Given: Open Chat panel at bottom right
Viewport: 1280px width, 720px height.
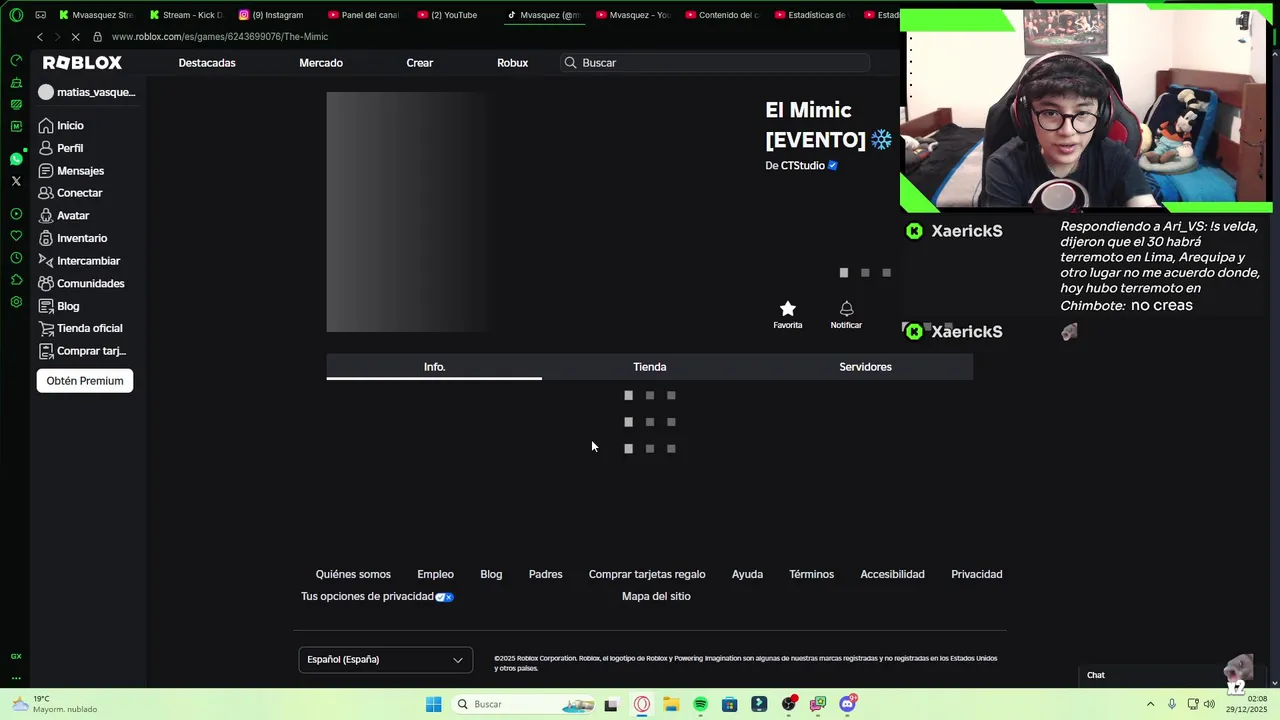Looking at the screenshot, I should coord(1096,676).
